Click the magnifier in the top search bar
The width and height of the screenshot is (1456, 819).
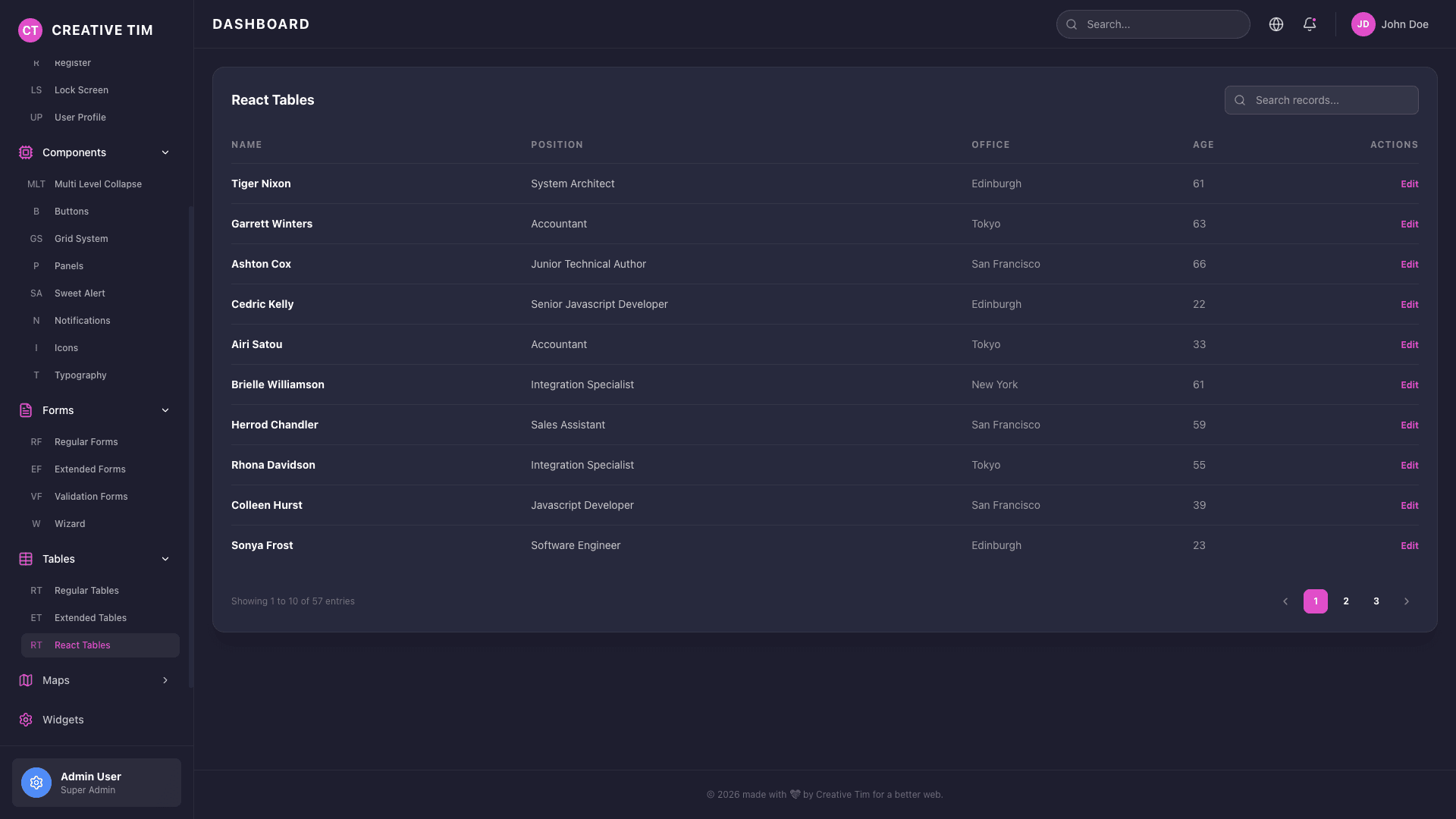pyautogui.click(x=1072, y=24)
